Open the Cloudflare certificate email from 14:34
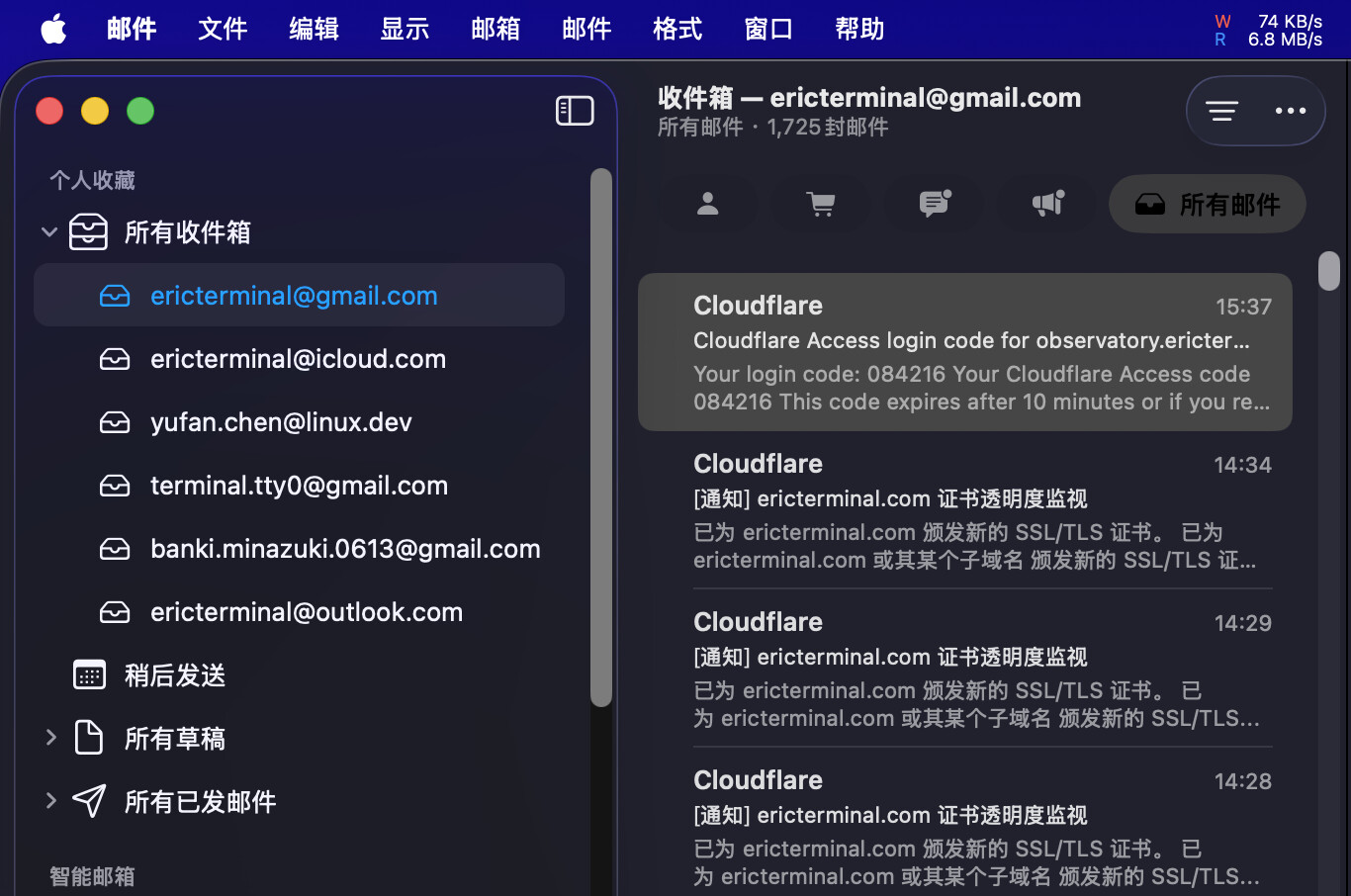 [x=965, y=510]
